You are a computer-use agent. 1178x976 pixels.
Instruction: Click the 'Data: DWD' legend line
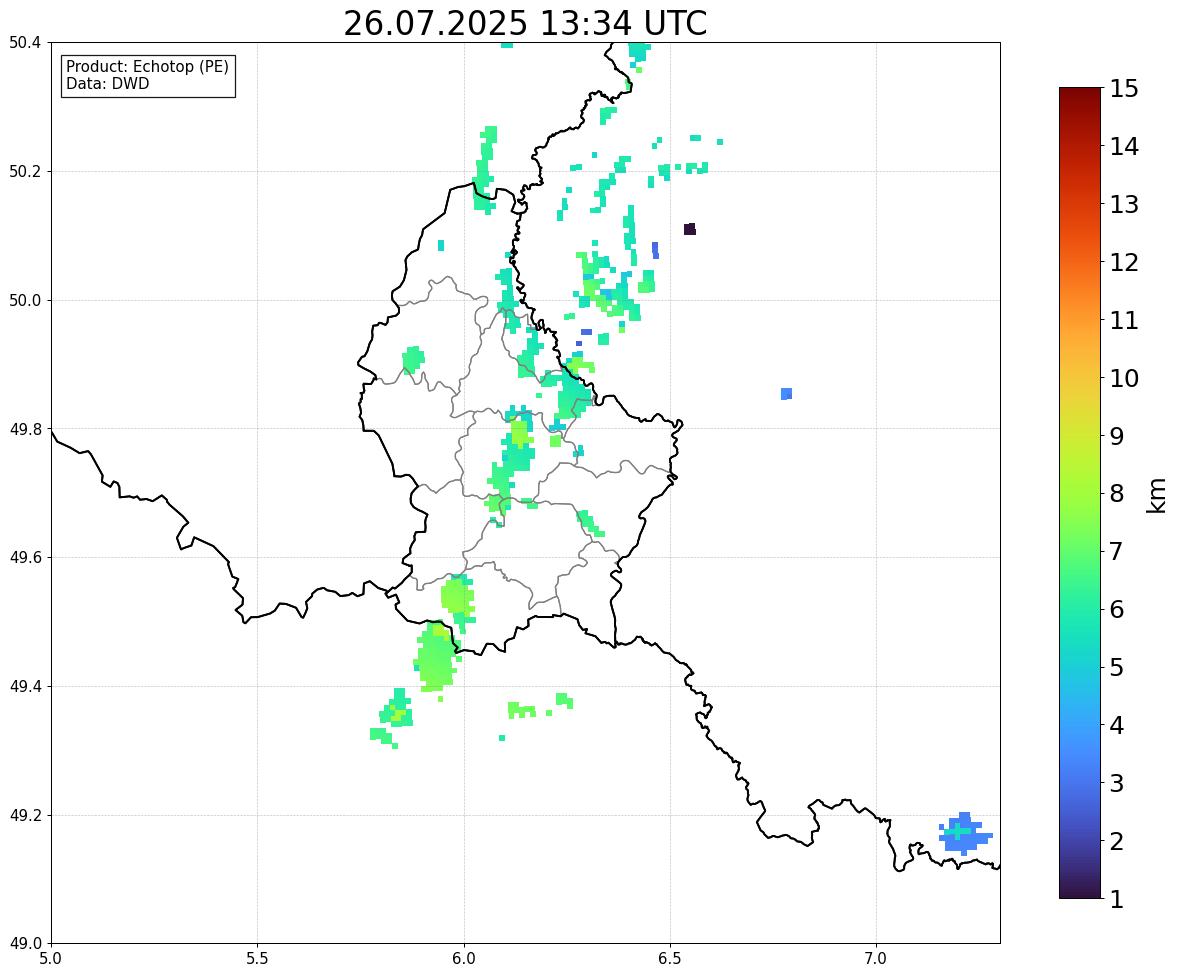(x=107, y=83)
